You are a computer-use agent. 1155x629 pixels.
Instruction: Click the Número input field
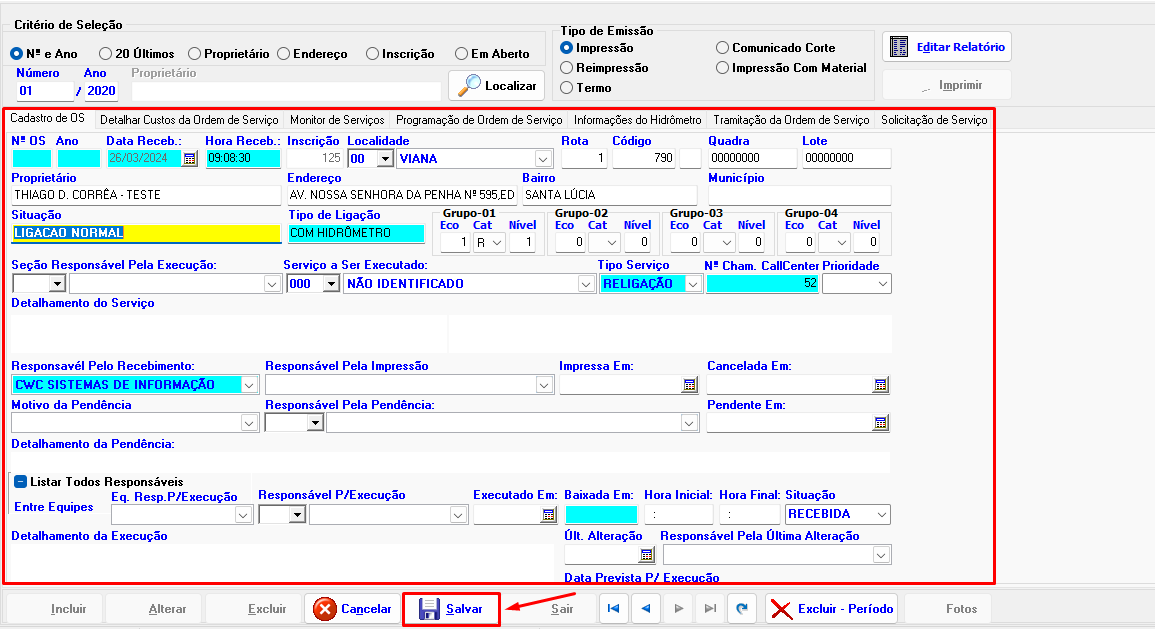45,91
